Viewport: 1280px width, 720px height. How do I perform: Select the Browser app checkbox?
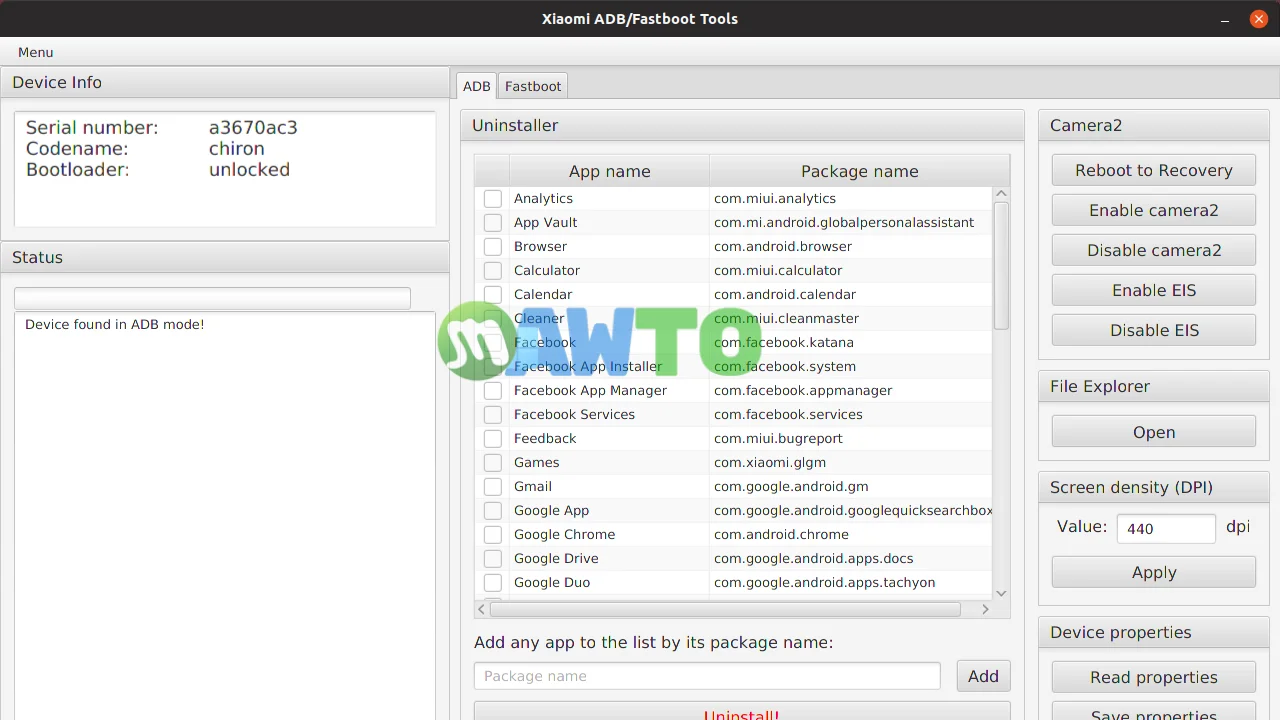click(x=493, y=246)
